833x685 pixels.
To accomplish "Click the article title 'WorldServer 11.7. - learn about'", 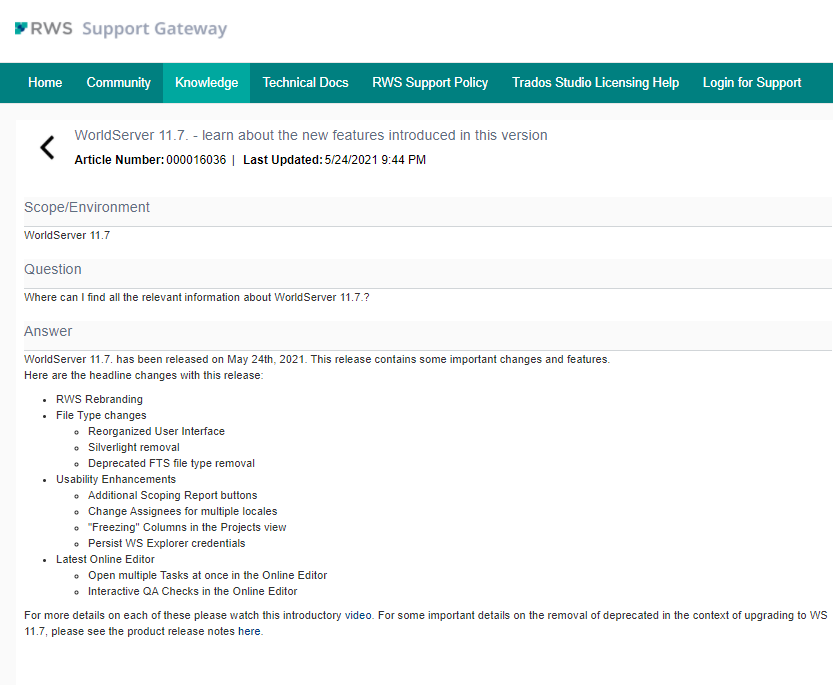I will [x=311, y=136].
